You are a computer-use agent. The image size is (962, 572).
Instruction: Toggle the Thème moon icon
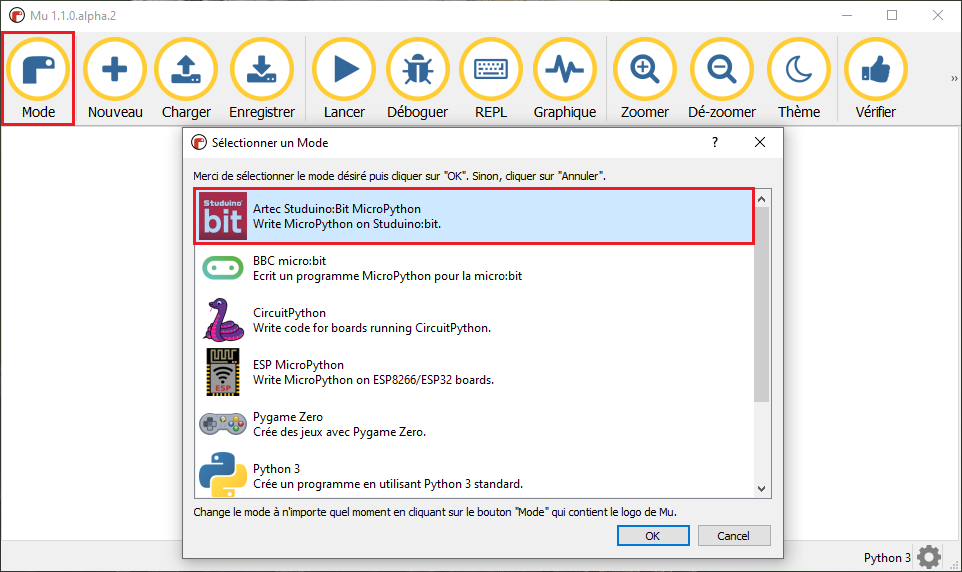point(799,79)
